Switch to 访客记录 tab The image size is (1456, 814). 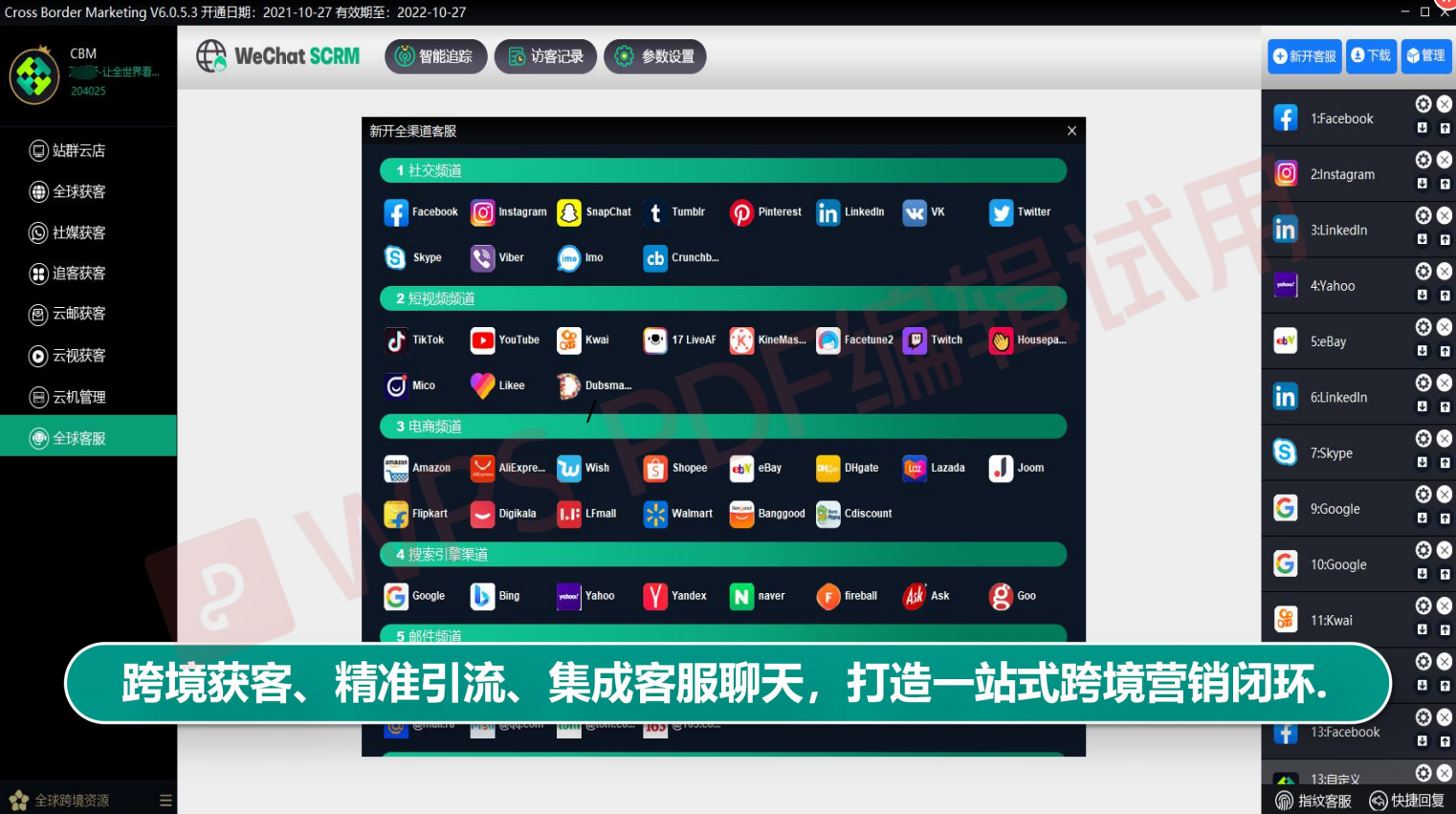pyautogui.click(x=545, y=56)
